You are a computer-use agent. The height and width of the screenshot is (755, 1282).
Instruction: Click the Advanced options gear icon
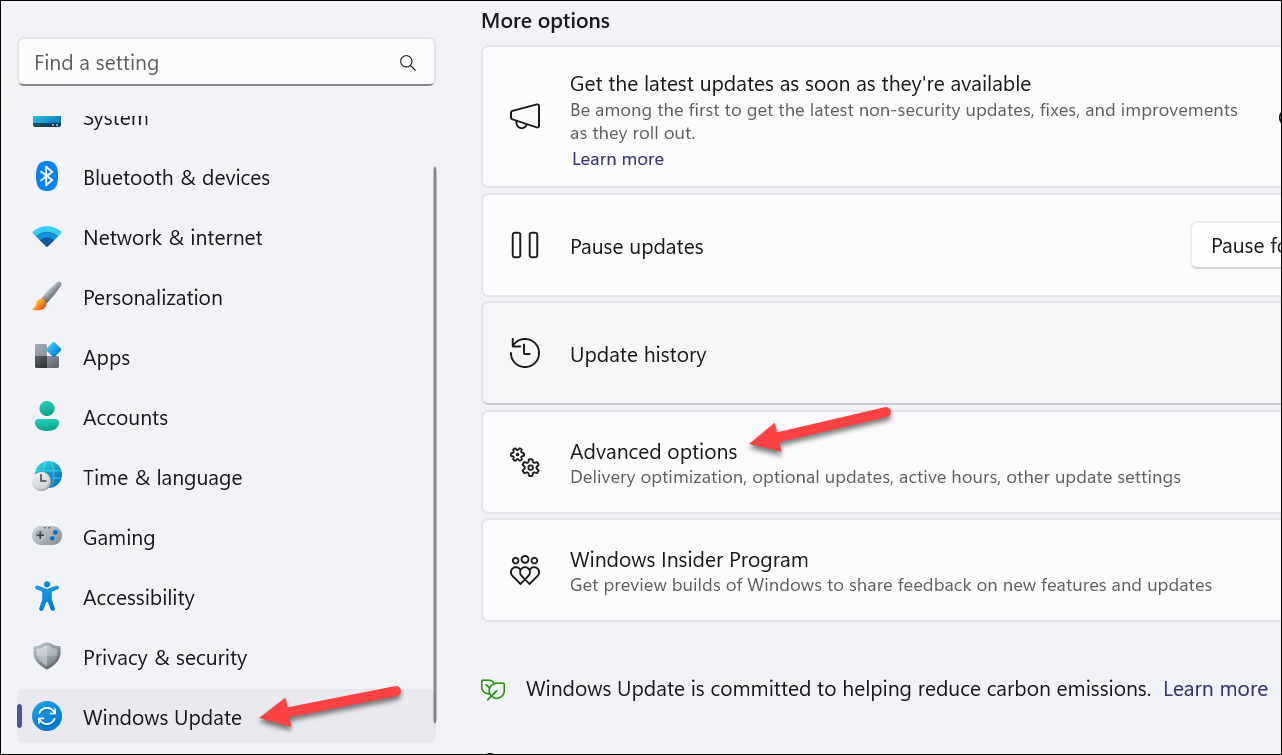coord(525,462)
